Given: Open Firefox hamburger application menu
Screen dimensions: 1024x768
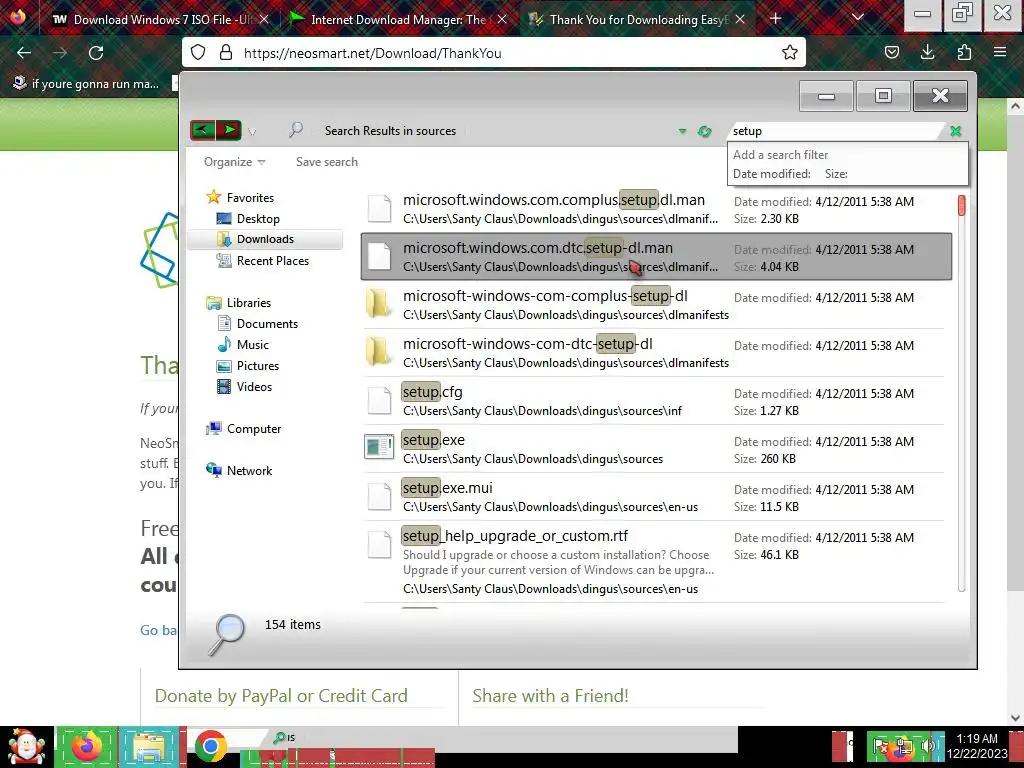Looking at the screenshot, I should coord(1000,53).
